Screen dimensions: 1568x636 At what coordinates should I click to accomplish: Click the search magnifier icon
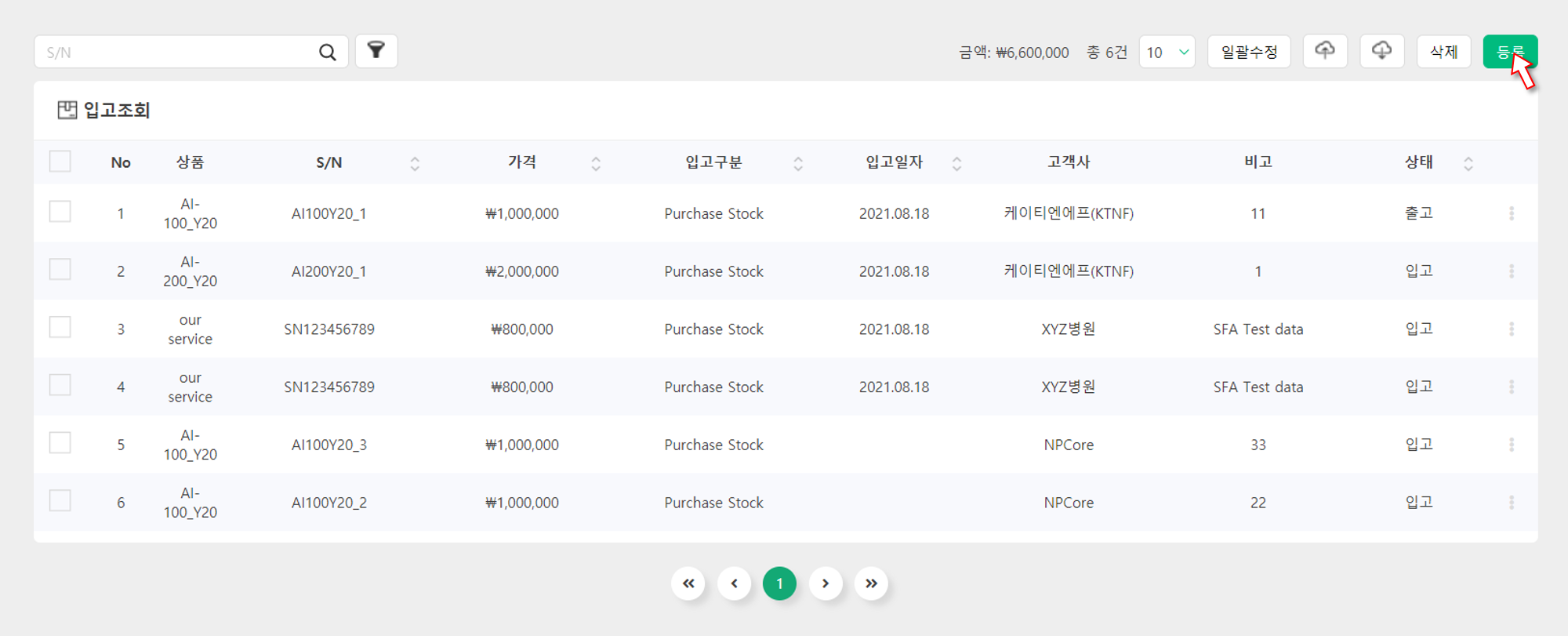[x=328, y=52]
